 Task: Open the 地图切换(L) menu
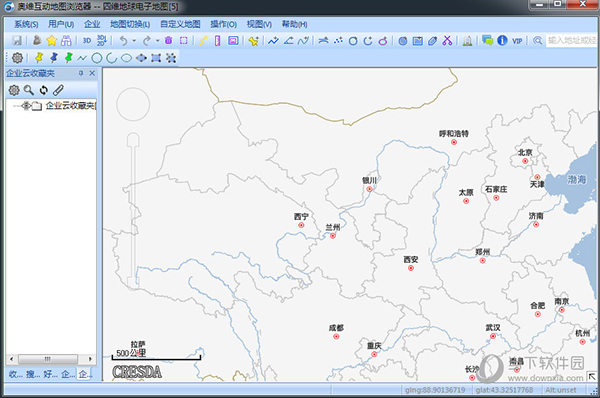130,24
